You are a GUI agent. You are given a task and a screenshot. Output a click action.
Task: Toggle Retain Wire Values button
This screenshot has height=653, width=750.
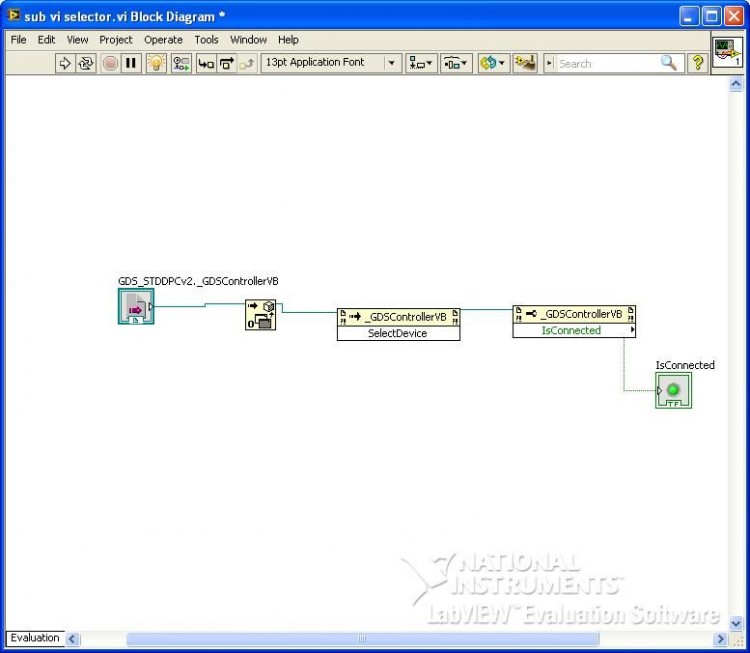click(181, 63)
